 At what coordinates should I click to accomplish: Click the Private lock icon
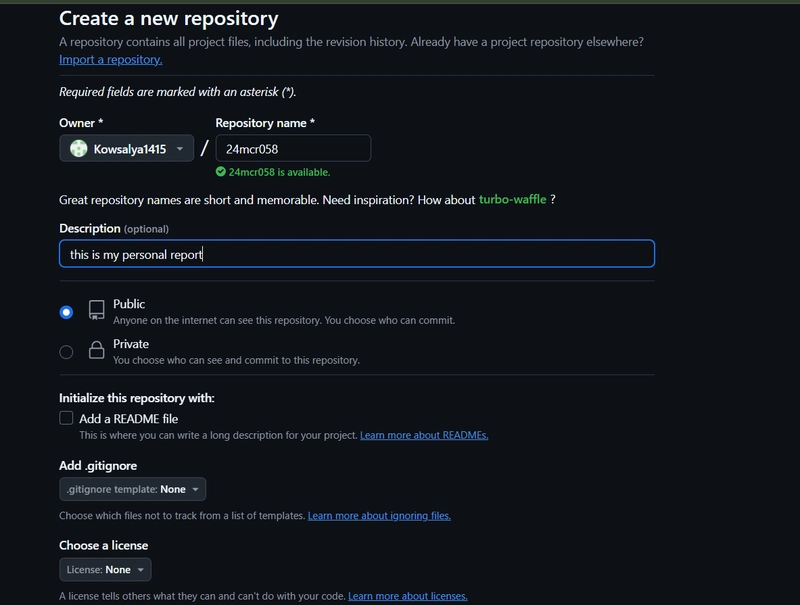click(96, 350)
